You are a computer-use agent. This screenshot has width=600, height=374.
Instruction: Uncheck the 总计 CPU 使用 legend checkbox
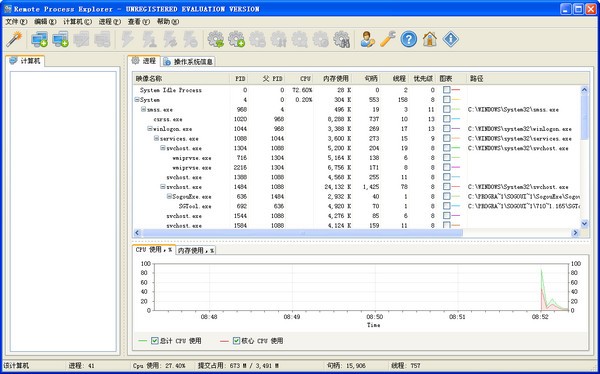155,341
